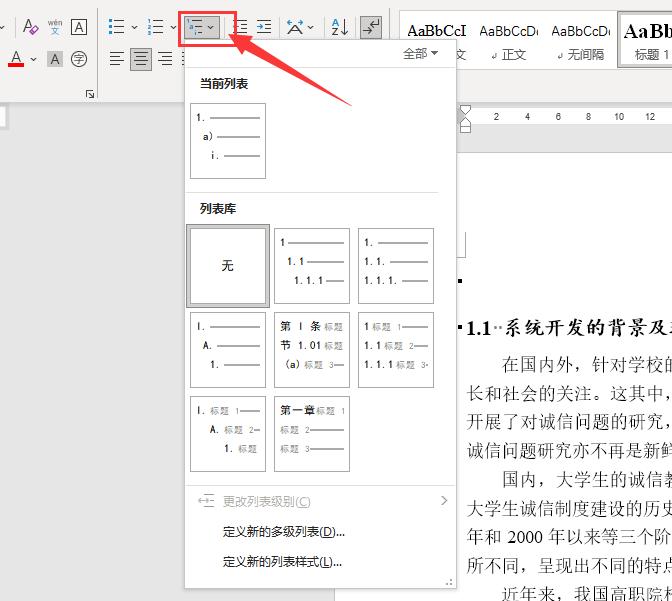Expand numbering library arrow
The height and width of the screenshot is (601, 672).
pos(173,27)
